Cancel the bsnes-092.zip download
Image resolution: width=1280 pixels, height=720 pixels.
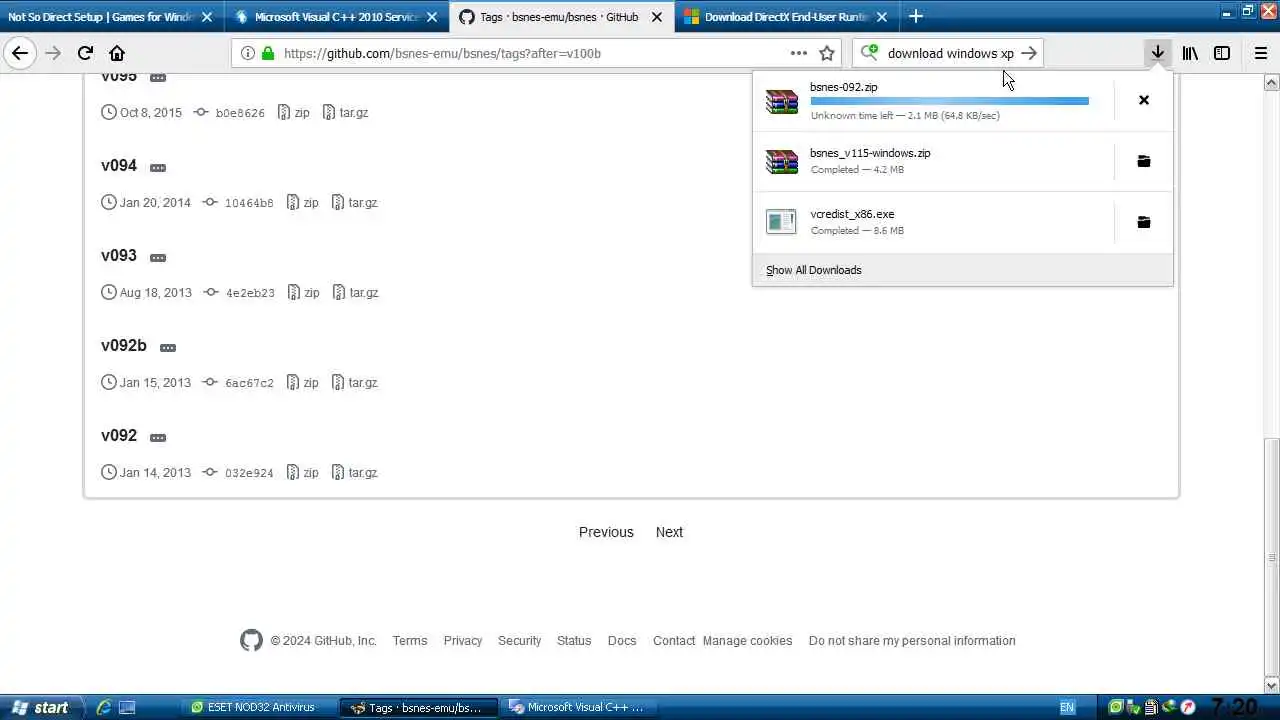click(1144, 100)
